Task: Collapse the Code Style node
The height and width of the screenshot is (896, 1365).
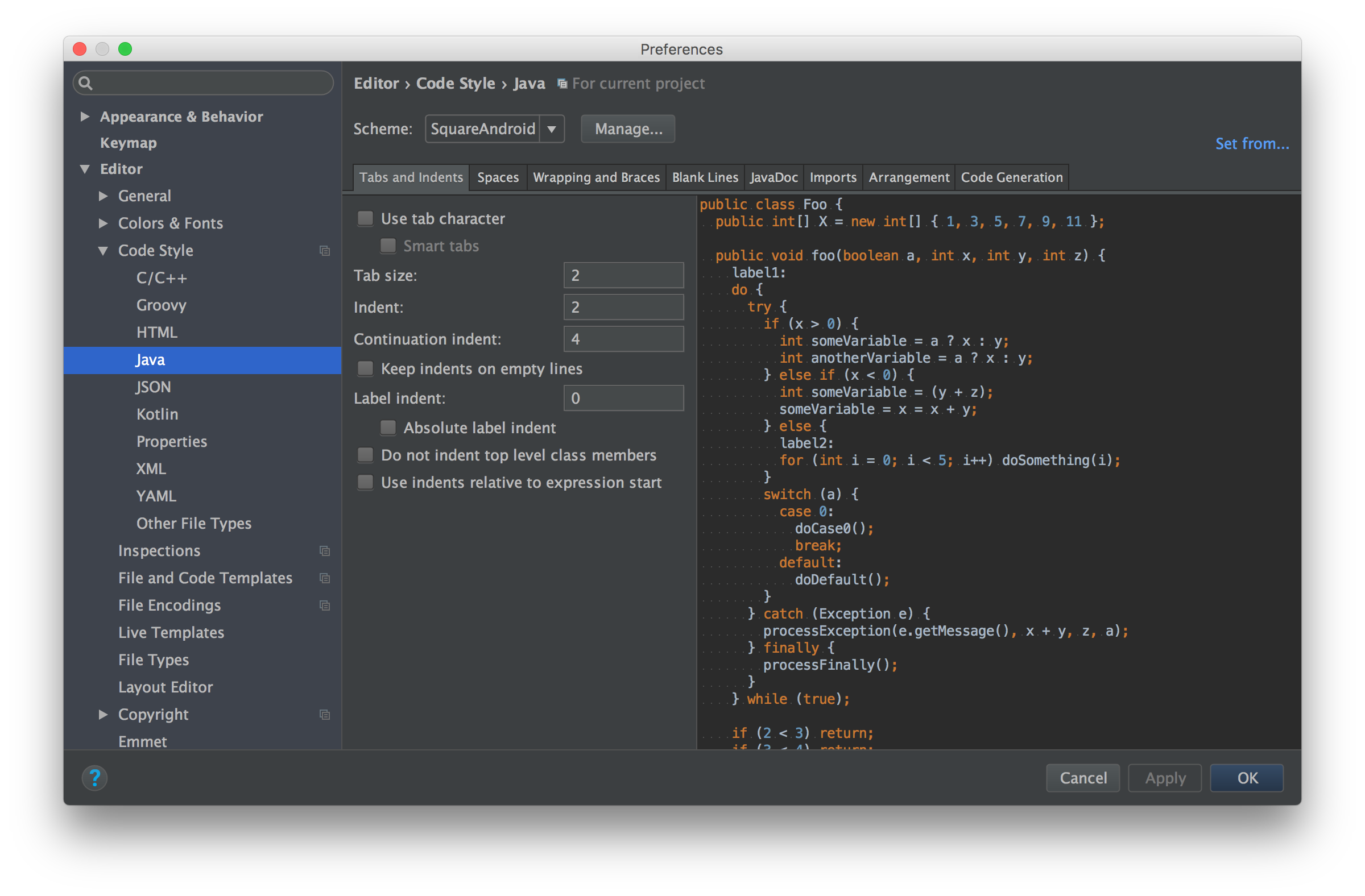Action: [x=104, y=251]
